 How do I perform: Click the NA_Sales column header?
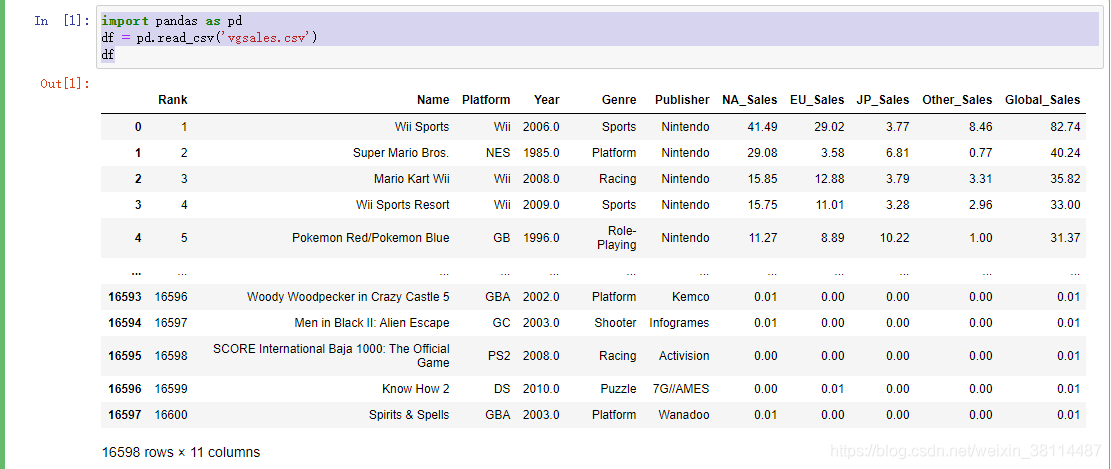750,100
